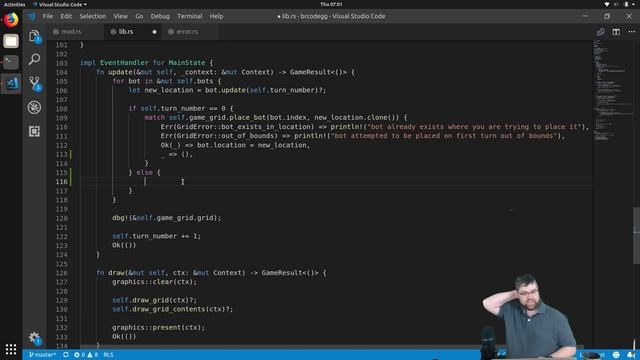The image size is (640, 360).
Task: Click the volume icon in system tray
Action: (617, 4)
